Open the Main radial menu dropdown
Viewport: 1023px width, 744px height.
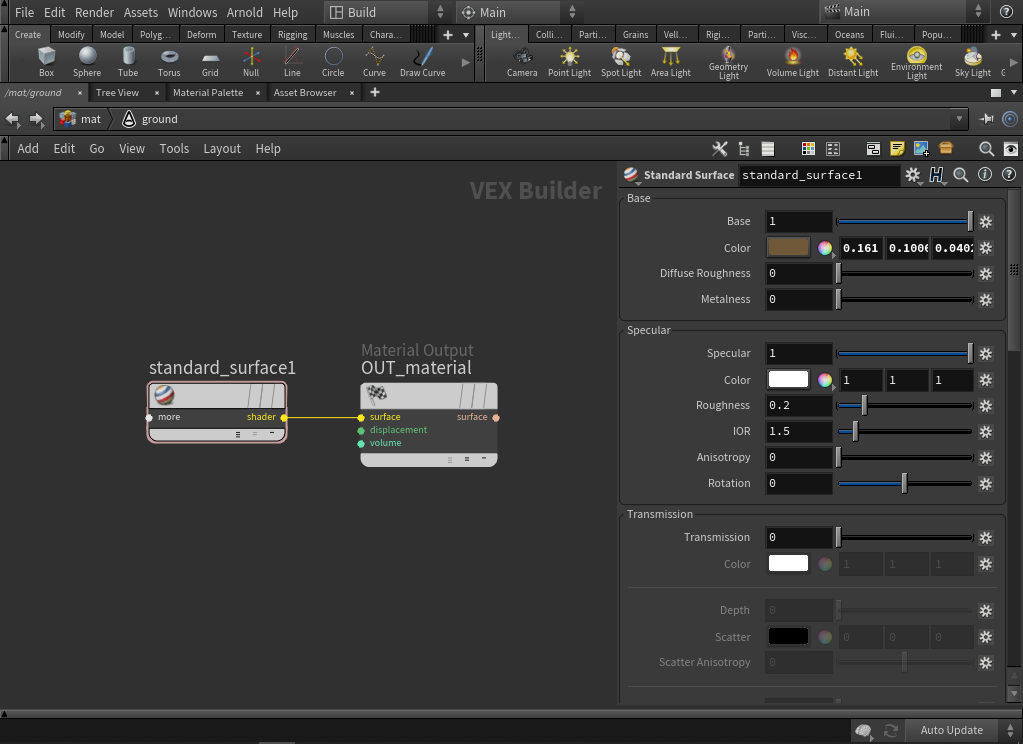tap(518, 12)
